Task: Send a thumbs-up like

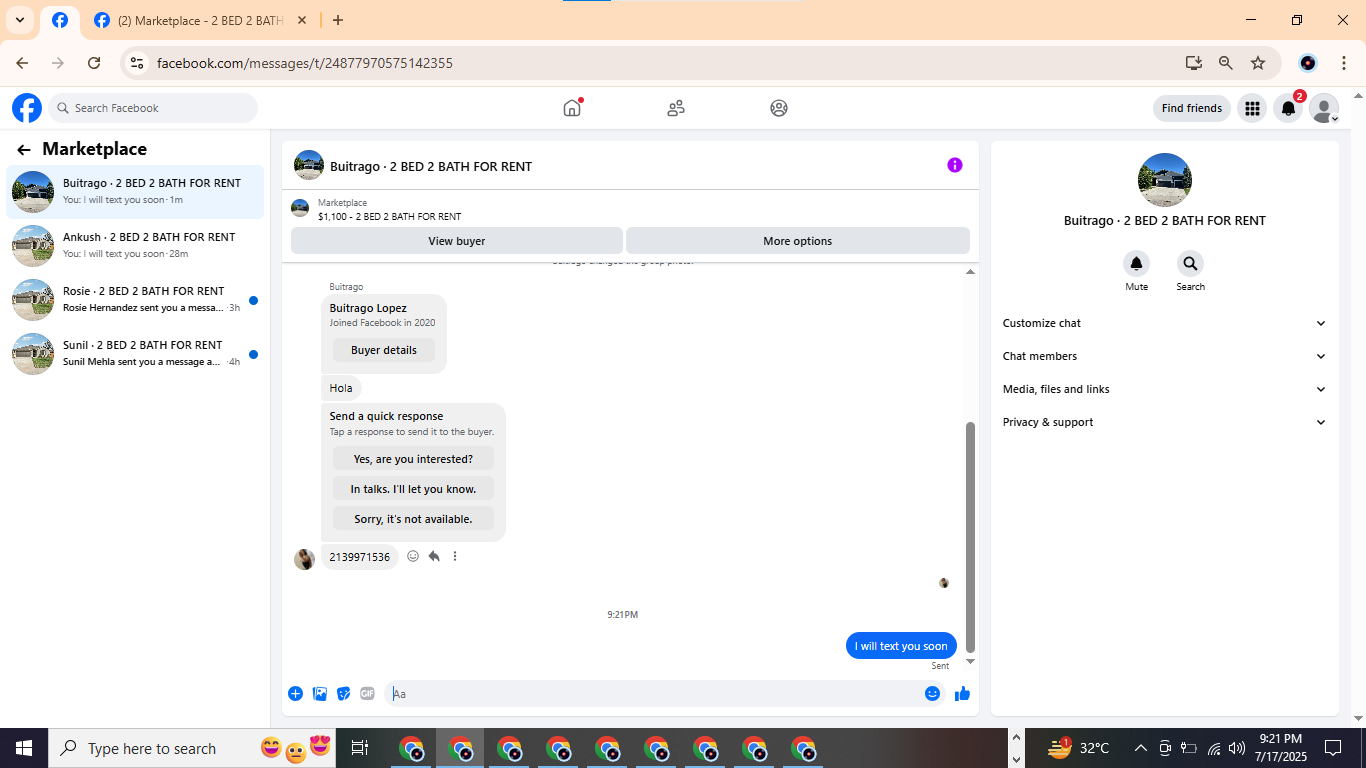Action: pyautogui.click(x=962, y=694)
